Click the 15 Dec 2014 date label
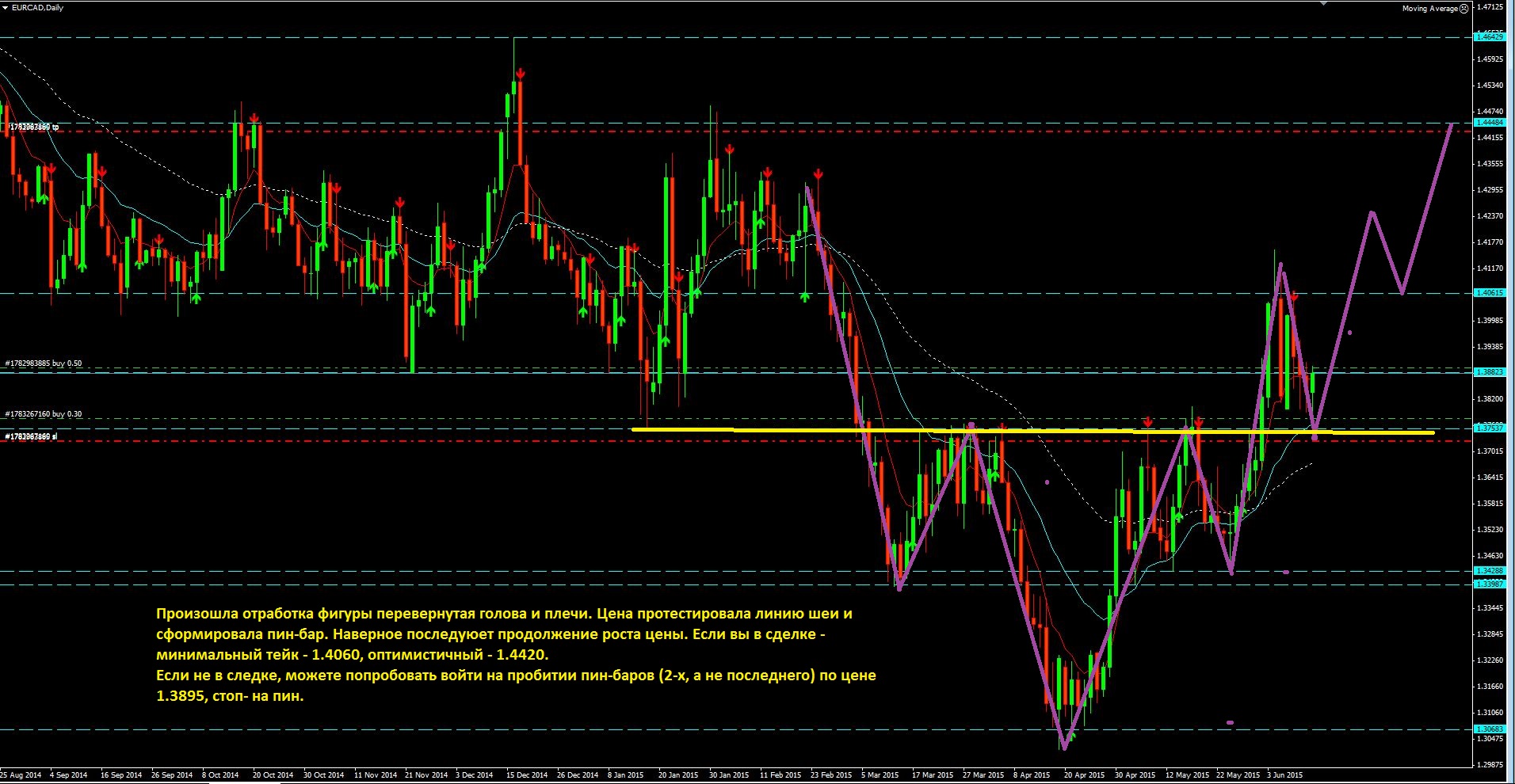 pyautogui.click(x=527, y=775)
